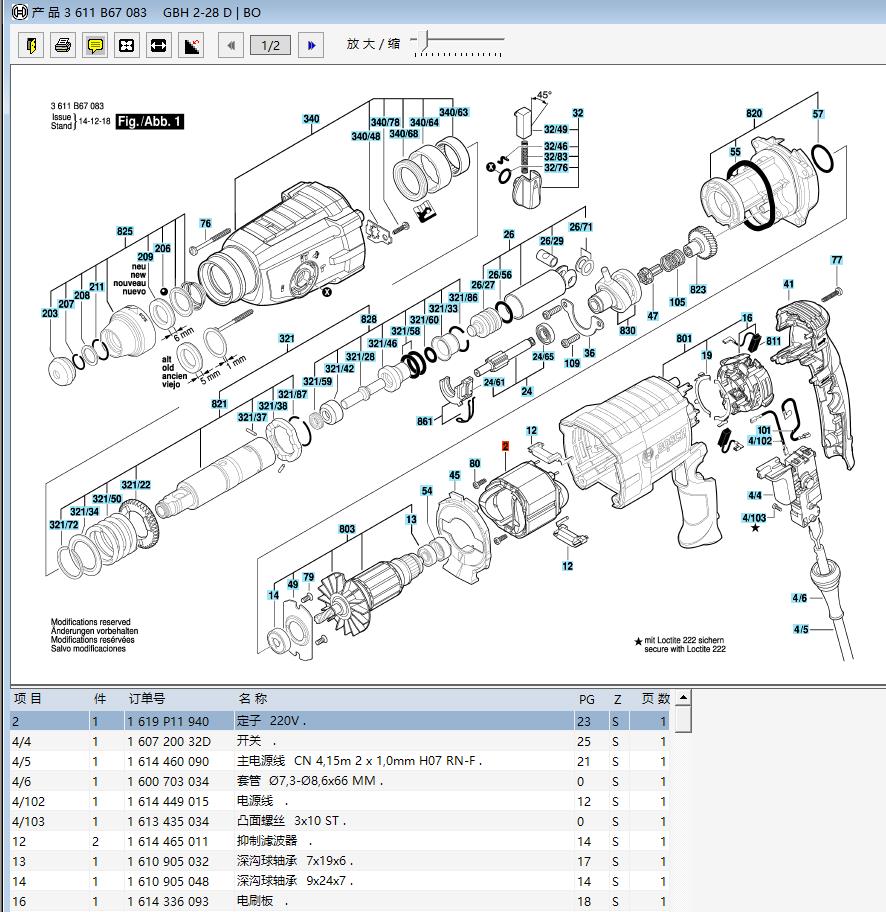Click the parts list scroll-up arrow
Viewport: 886px width, 912px height.
(x=684, y=697)
